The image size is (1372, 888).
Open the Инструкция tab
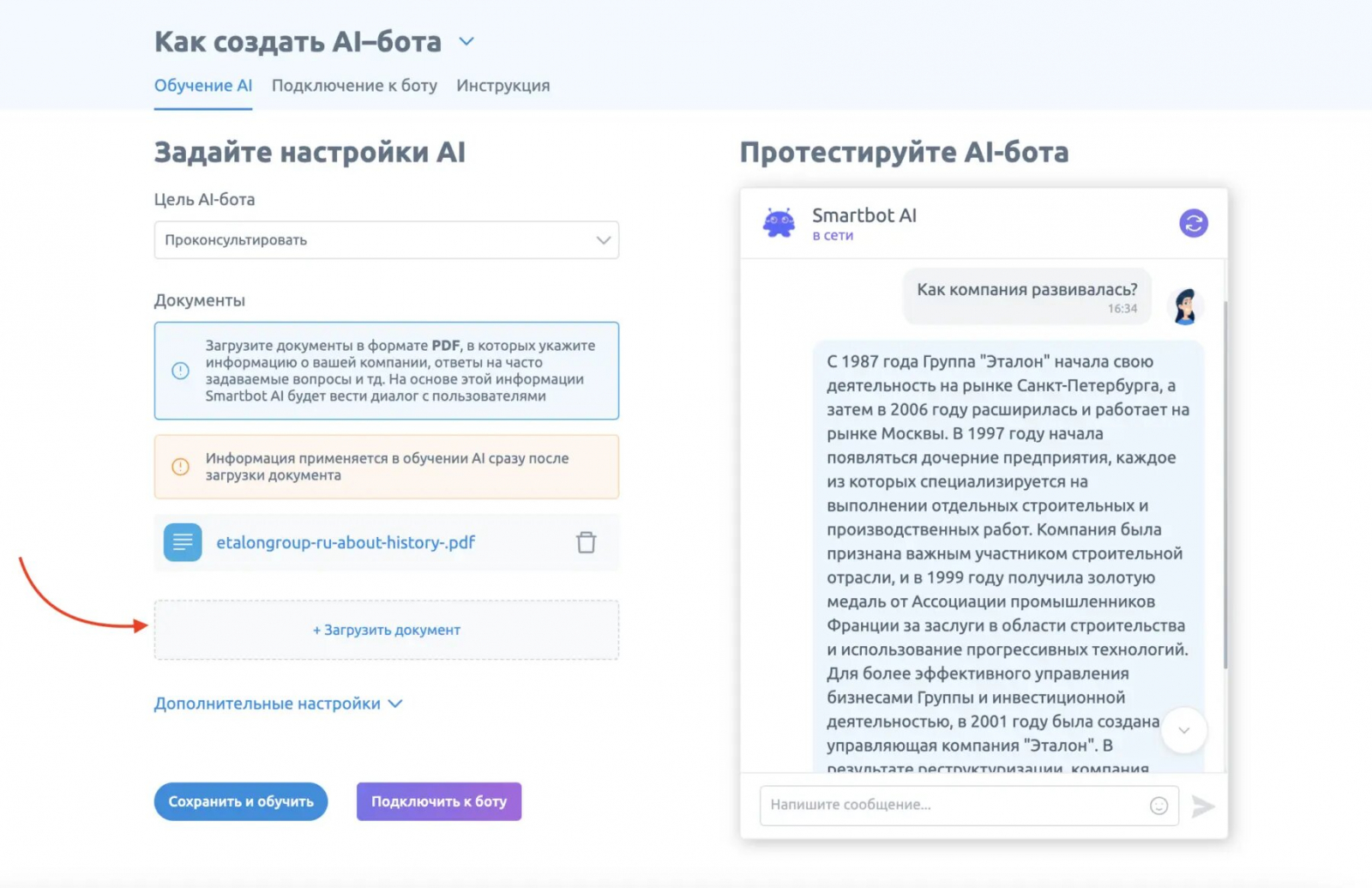pos(503,86)
